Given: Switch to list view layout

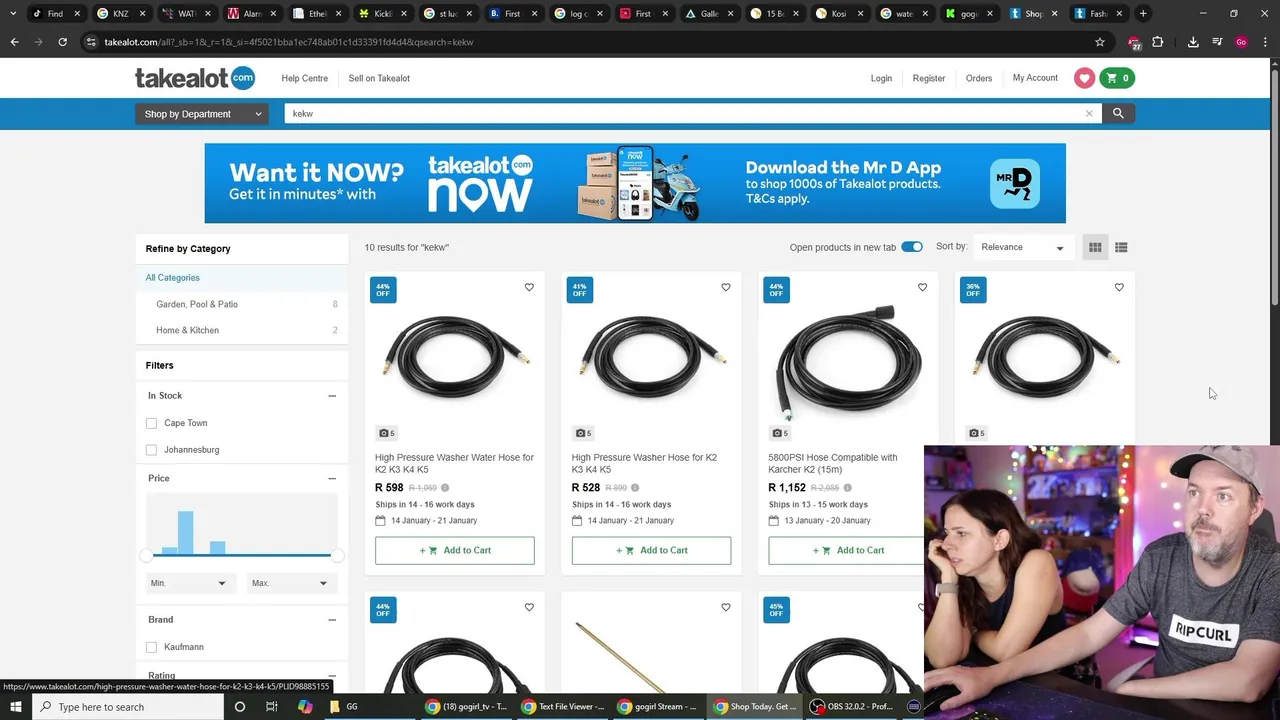Looking at the screenshot, I should tap(1121, 247).
